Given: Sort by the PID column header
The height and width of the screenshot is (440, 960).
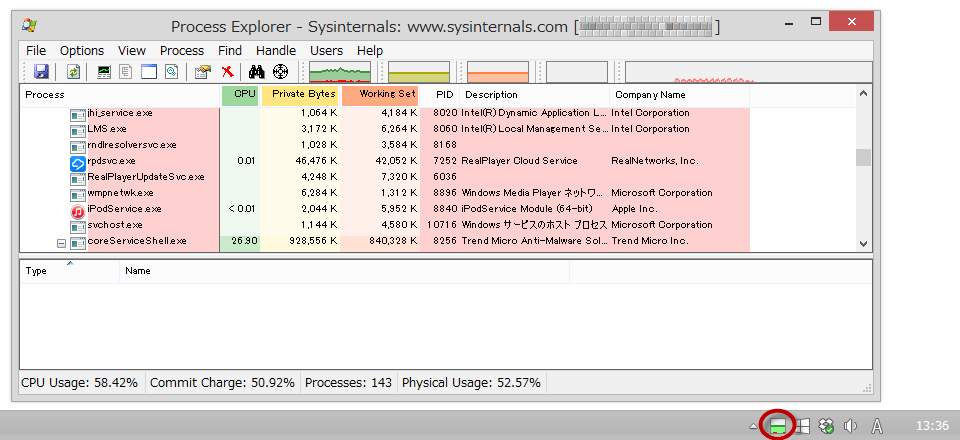Looking at the screenshot, I should coord(440,95).
